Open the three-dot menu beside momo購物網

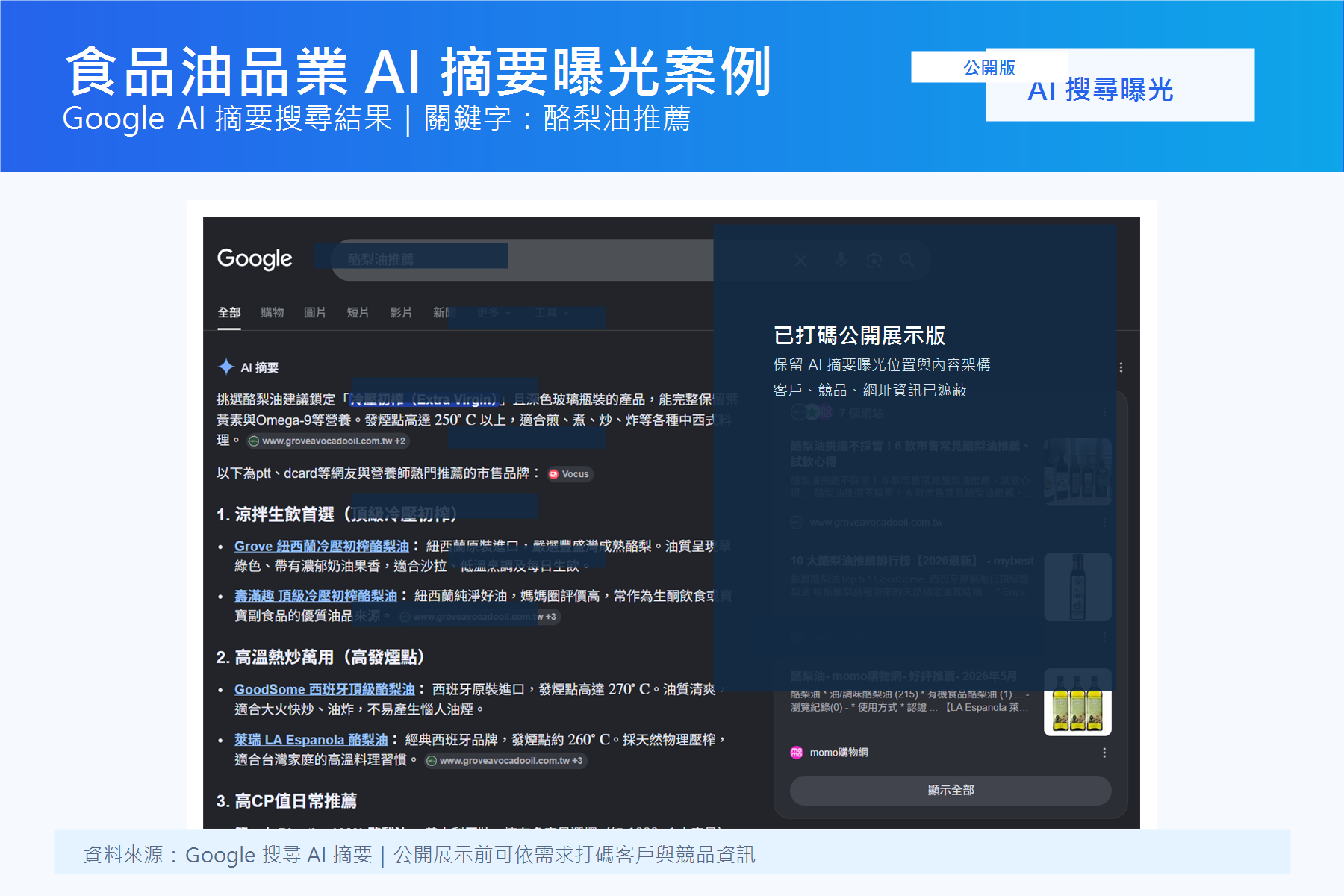(x=1104, y=753)
